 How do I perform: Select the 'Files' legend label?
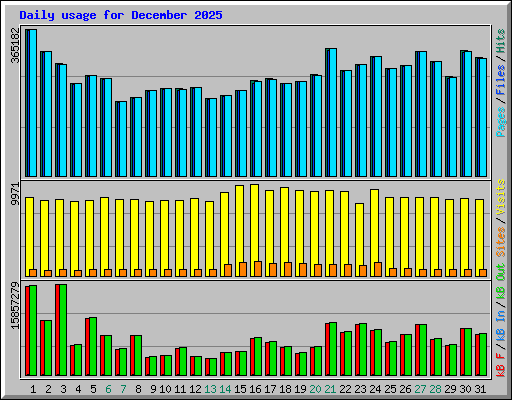pos(501,80)
